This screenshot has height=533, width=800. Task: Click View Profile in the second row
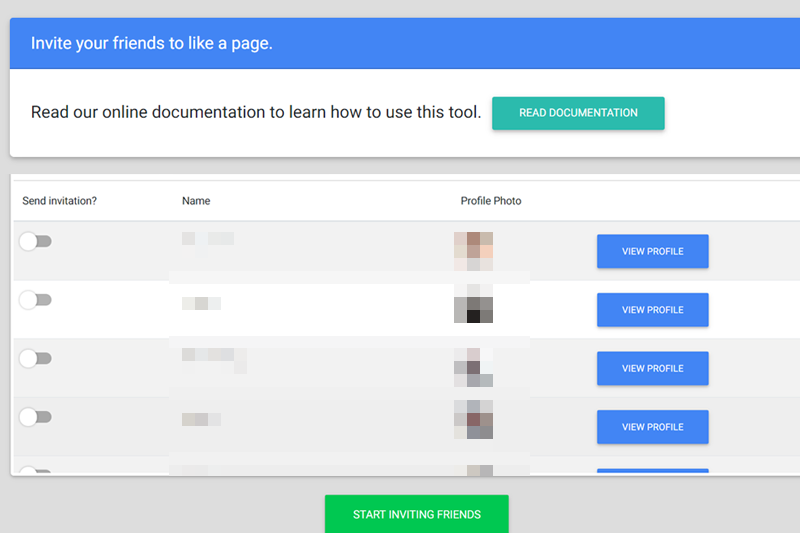point(652,310)
